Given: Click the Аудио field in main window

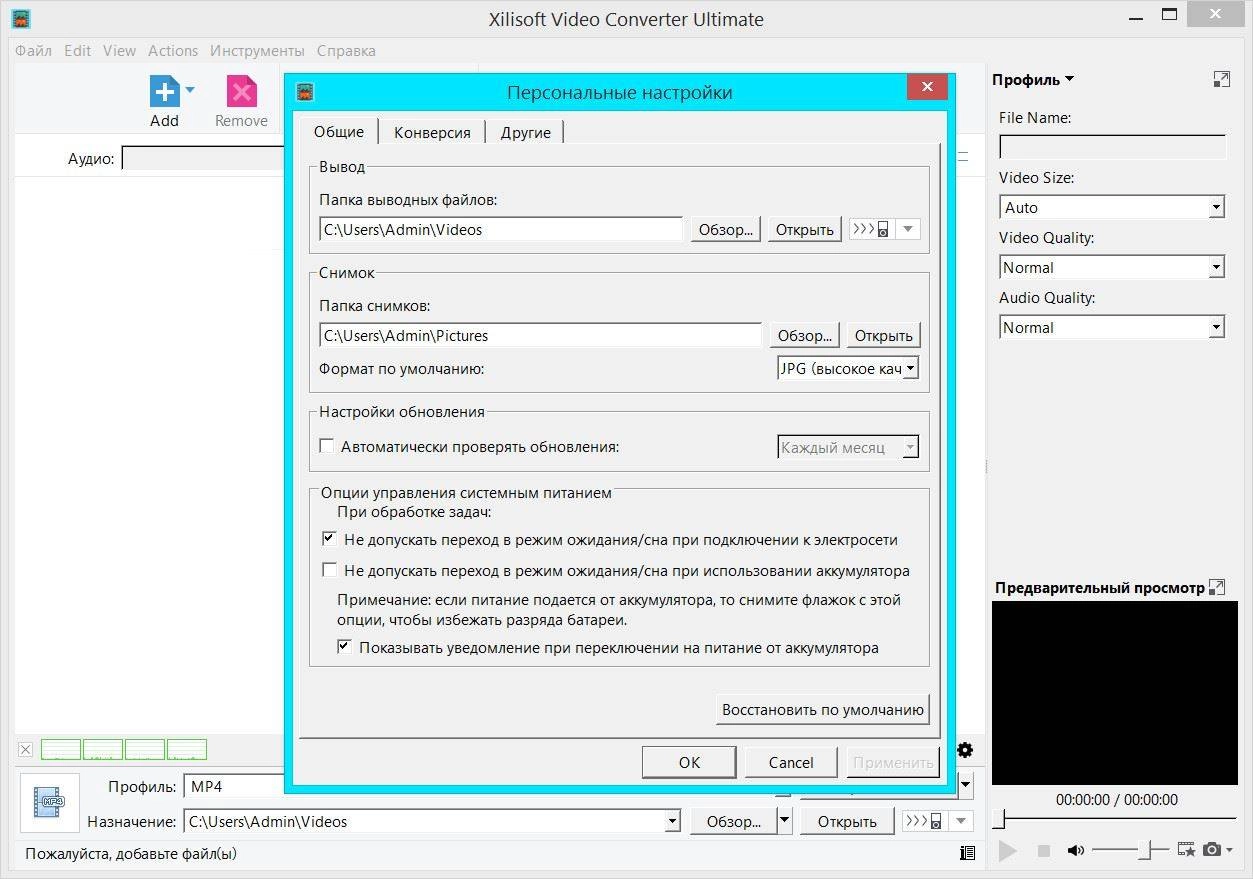Looking at the screenshot, I should 203,158.
